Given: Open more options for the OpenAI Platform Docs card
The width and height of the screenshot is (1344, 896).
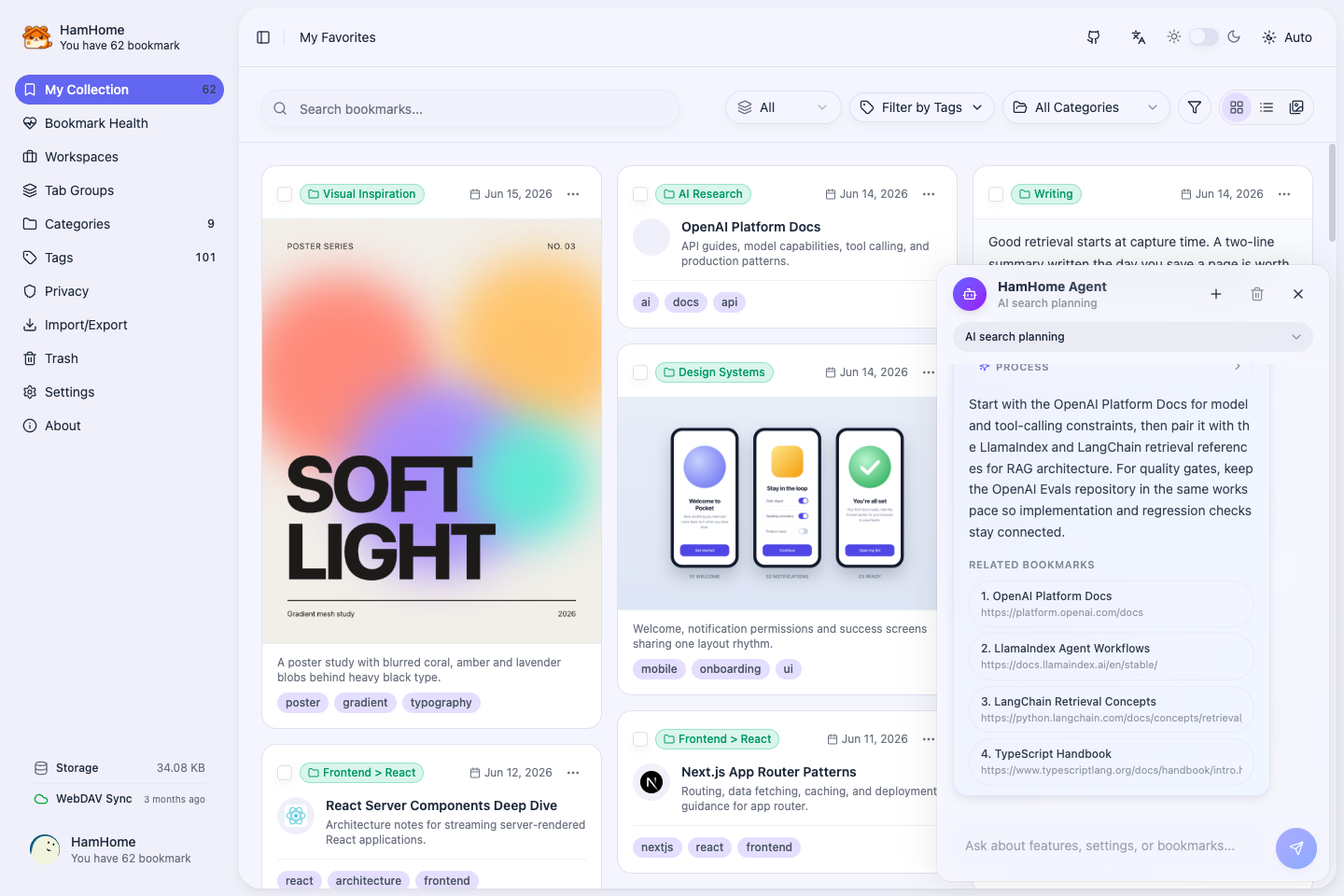Looking at the screenshot, I should 929,194.
